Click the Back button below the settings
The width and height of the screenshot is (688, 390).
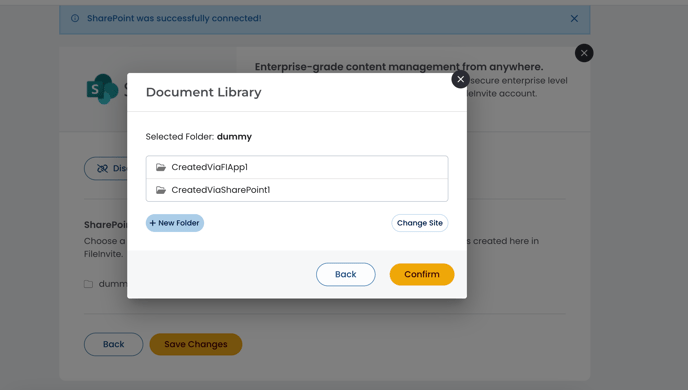pos(114,344)
